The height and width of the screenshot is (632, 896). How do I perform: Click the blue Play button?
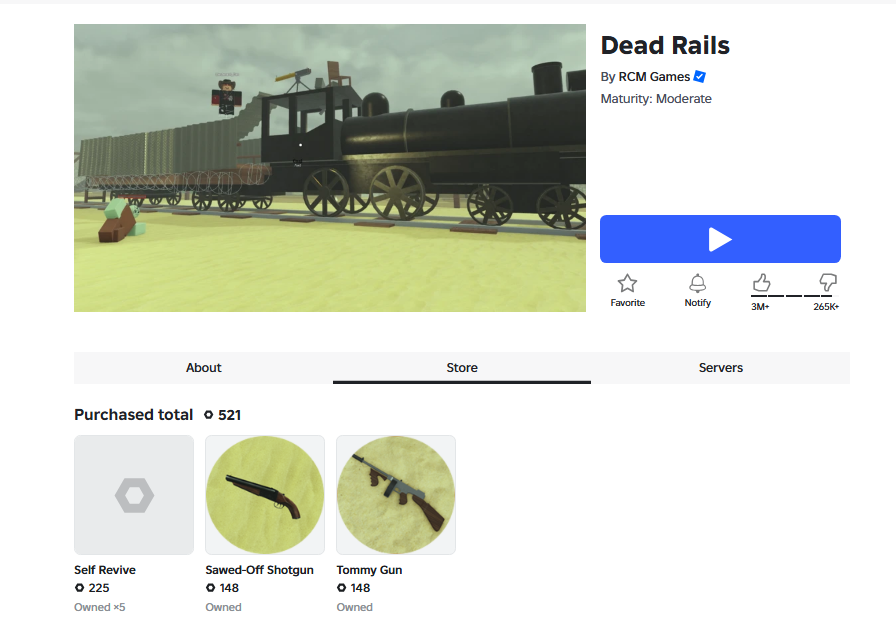click(x=720, y=239)
